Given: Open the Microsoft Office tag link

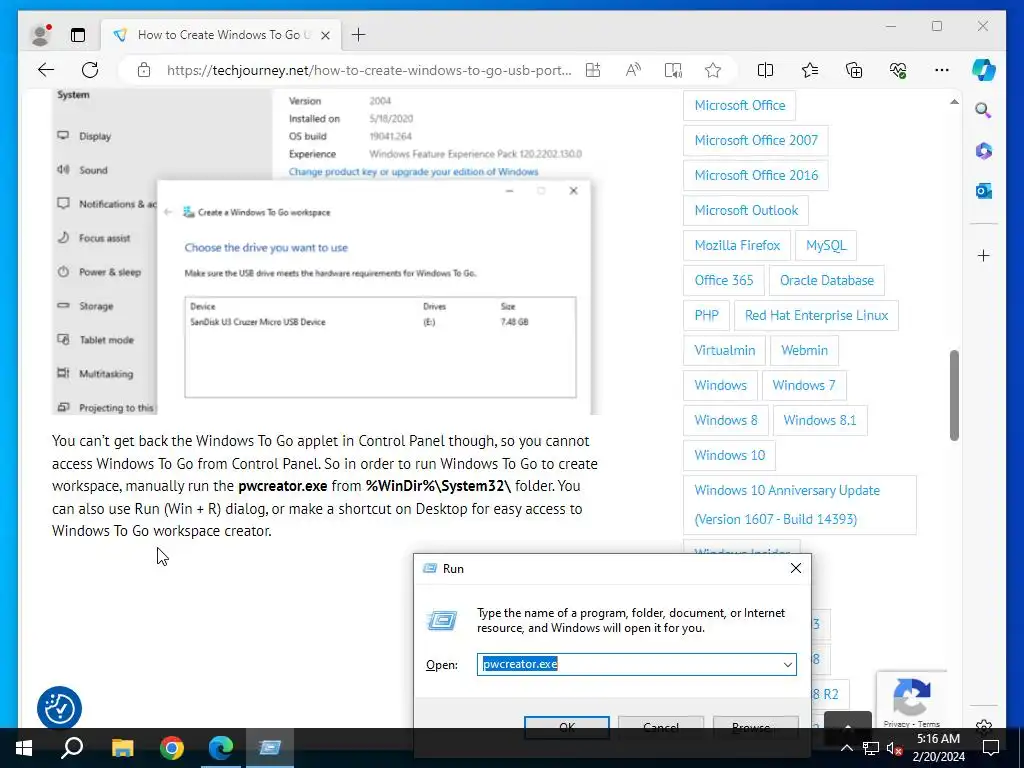Looking at the screenshot, I should 739,105.
